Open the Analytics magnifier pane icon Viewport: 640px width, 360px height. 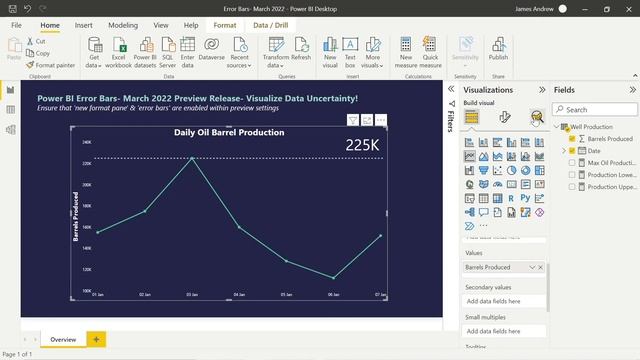coord(537,117)
